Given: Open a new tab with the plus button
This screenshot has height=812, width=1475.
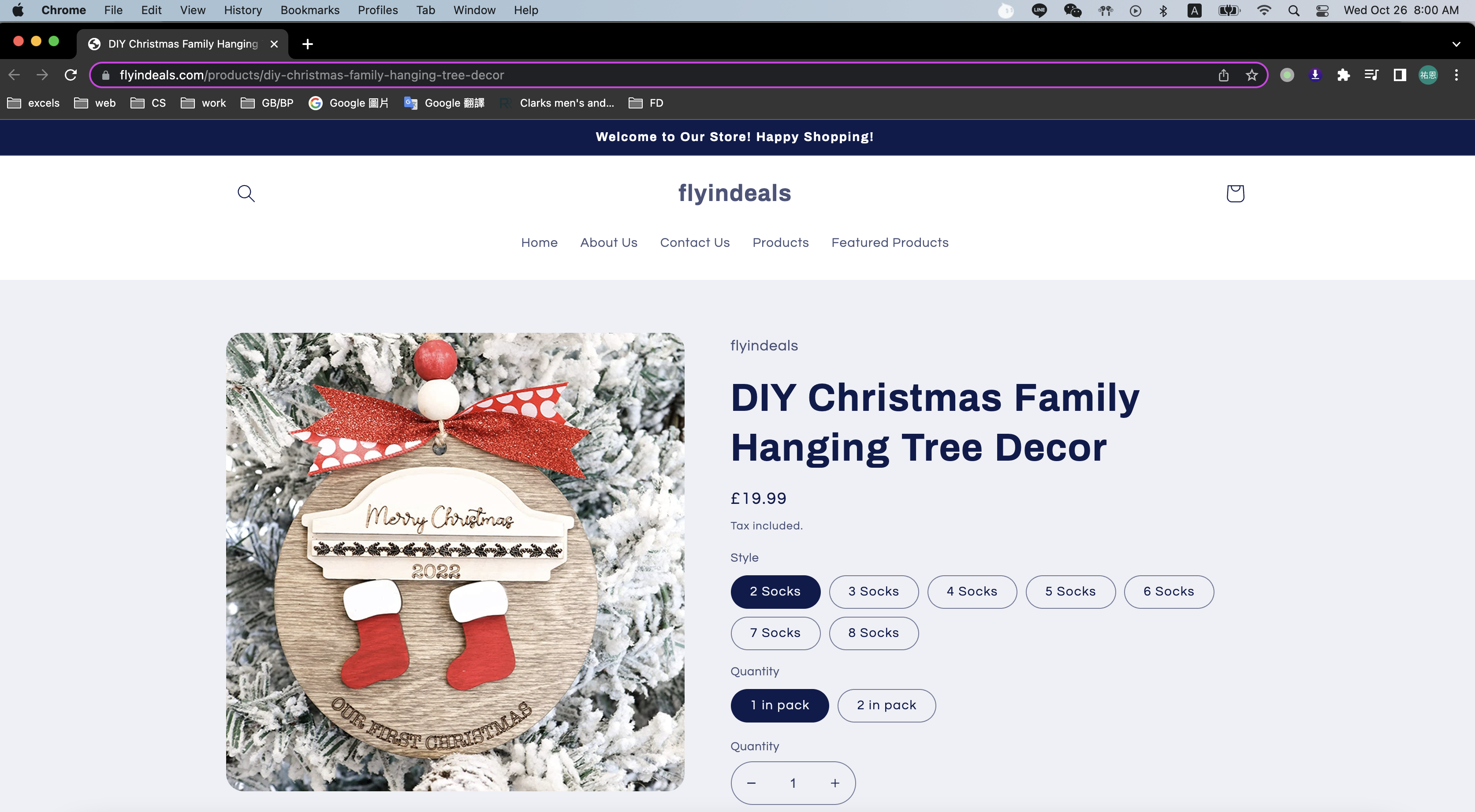Looking at the screenshot, I should point(308,44).
